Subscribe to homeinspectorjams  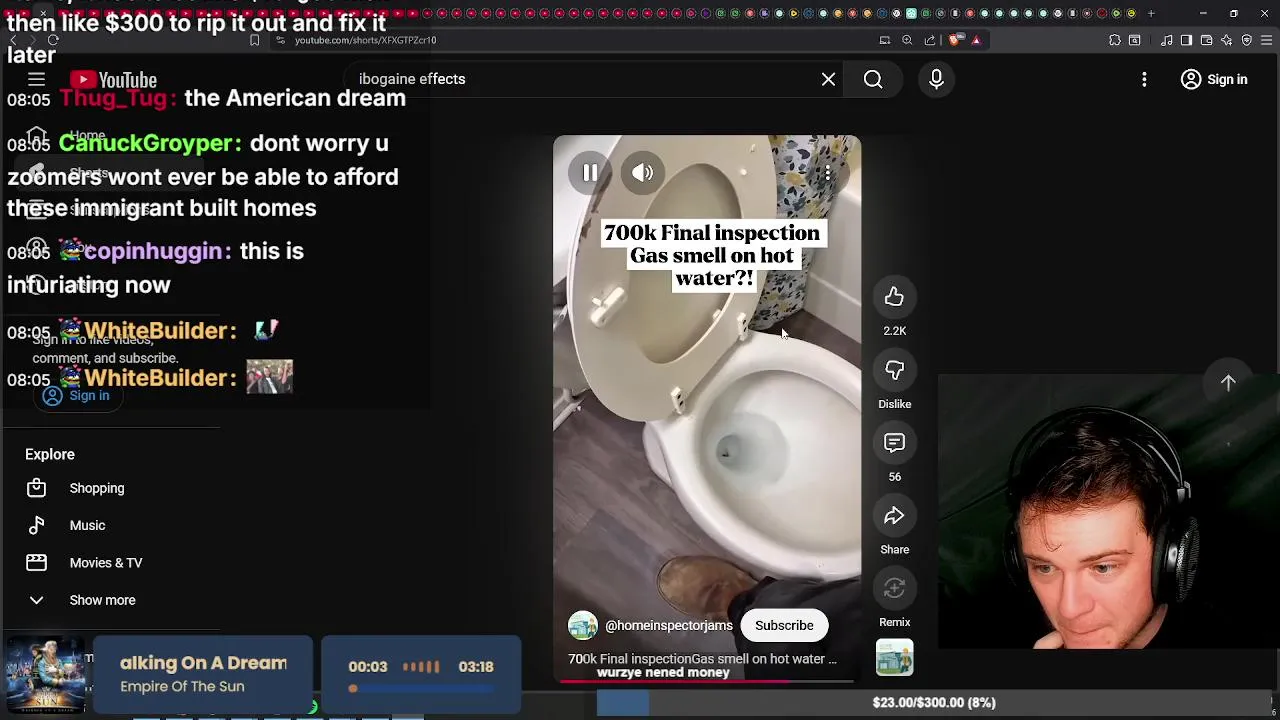[784, 625]
